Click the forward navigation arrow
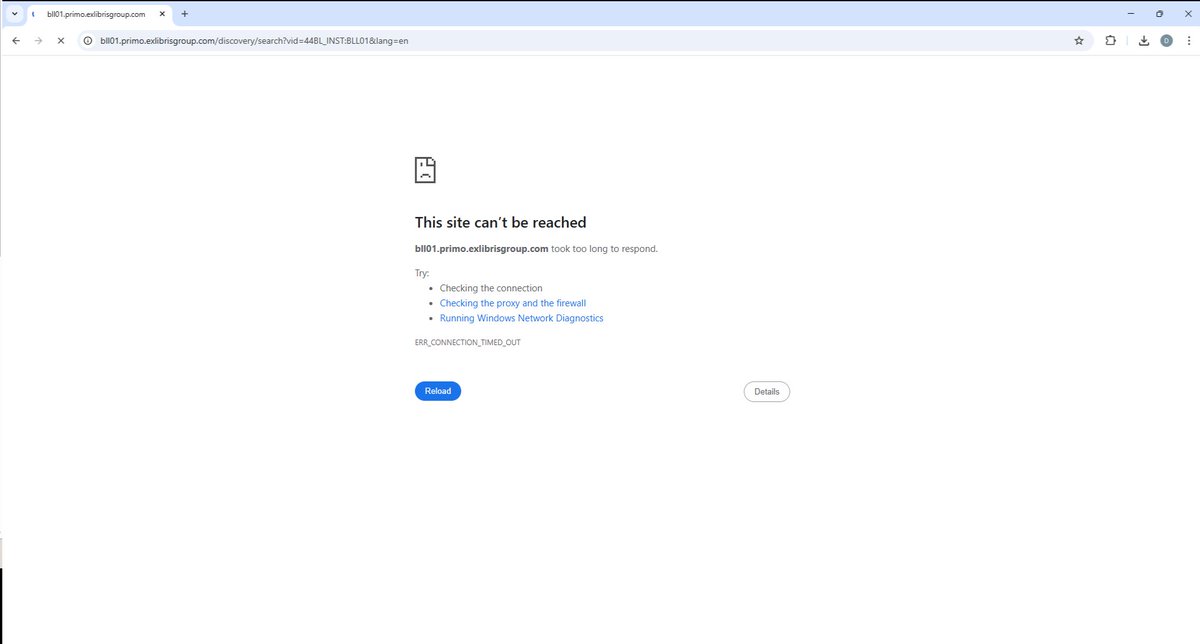The height and width of the screenshot is (644, 1200). (38, 41)
